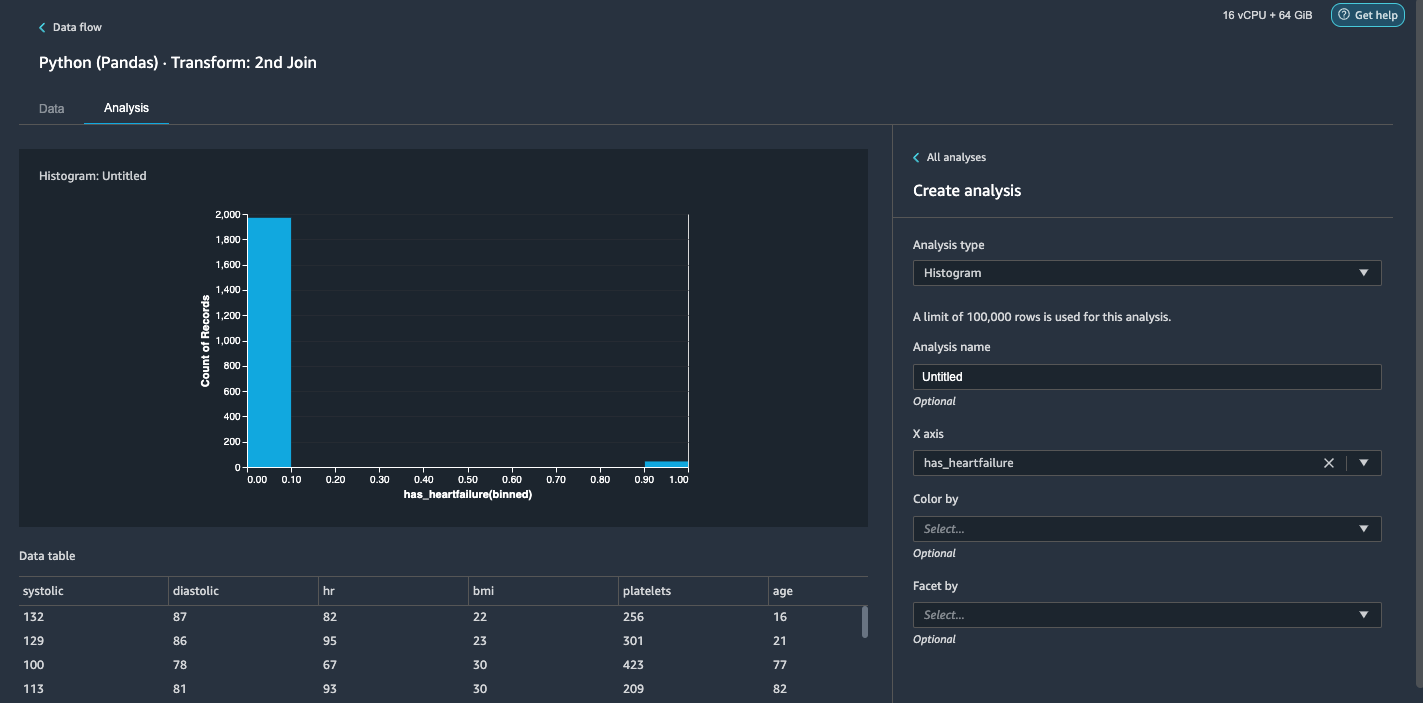The height and width of the screenshot is (703, 1423).
Task: Click the bmi column header
Action: [483, 591]
